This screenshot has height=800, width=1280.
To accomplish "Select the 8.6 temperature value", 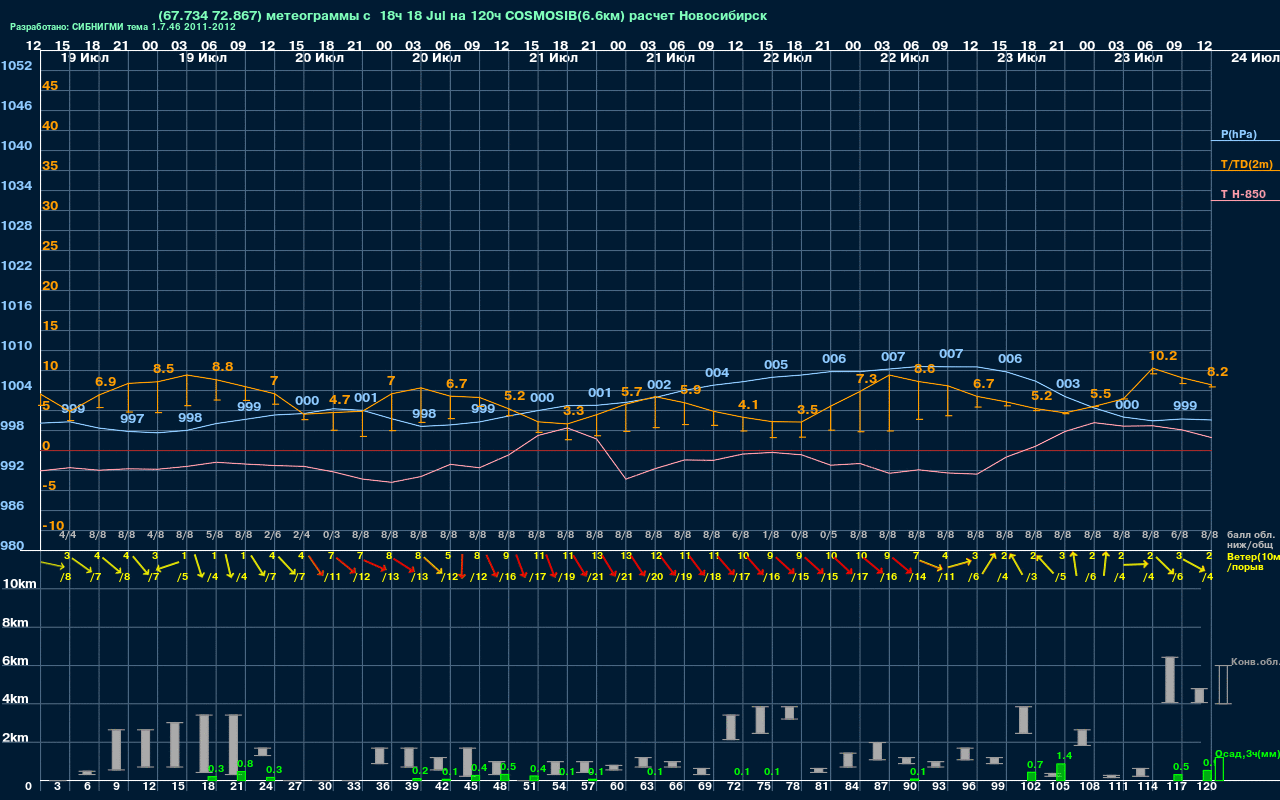I will coord(925,369).
